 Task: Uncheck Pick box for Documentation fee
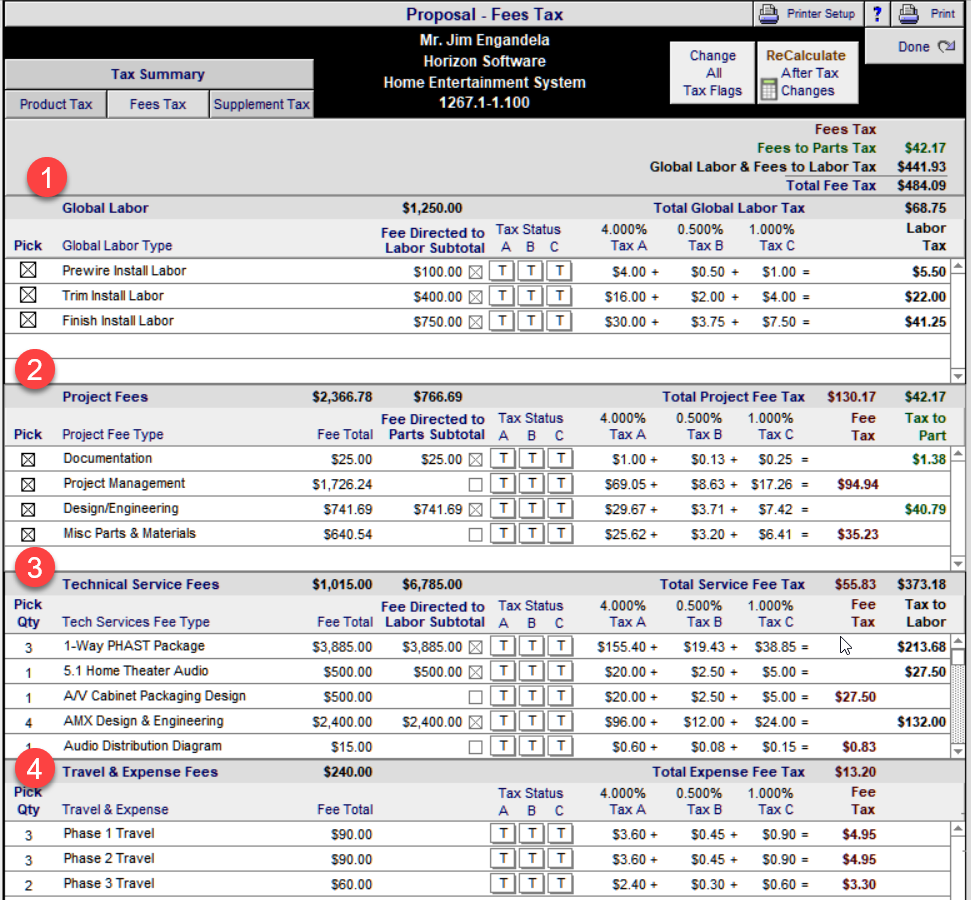pyautogui.click(x=28, y=460)
